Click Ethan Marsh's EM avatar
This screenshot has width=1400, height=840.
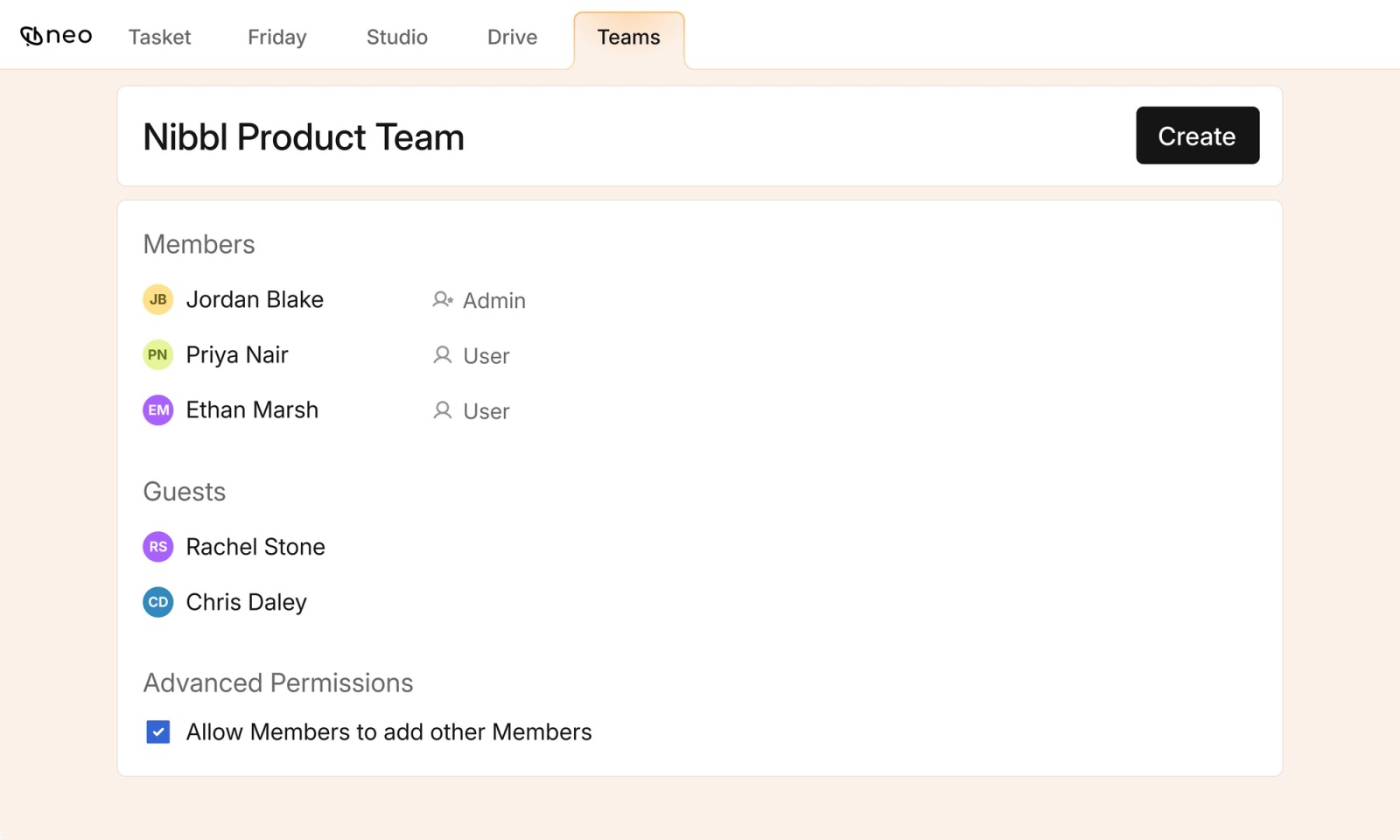coord(157,409)
